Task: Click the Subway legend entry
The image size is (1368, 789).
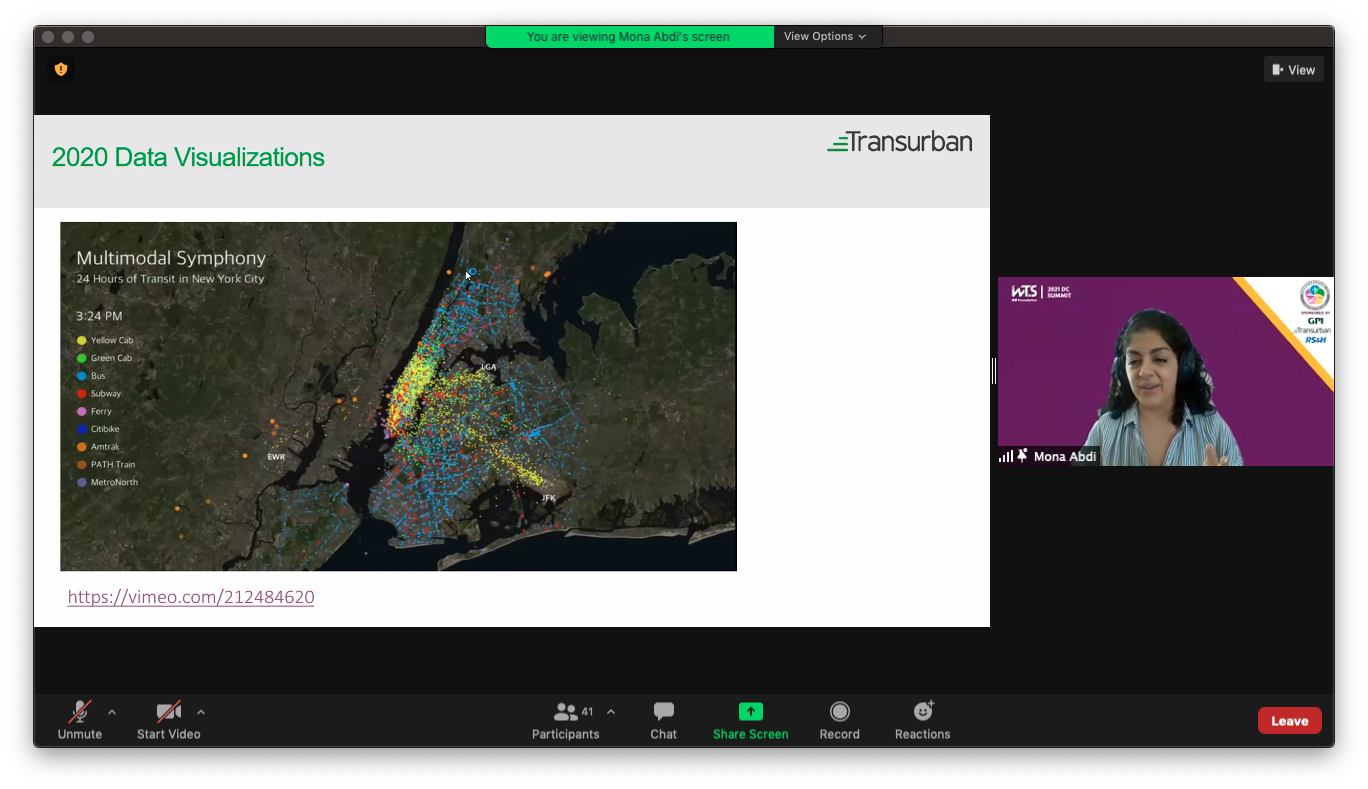Action: click(x=99, y=394)
